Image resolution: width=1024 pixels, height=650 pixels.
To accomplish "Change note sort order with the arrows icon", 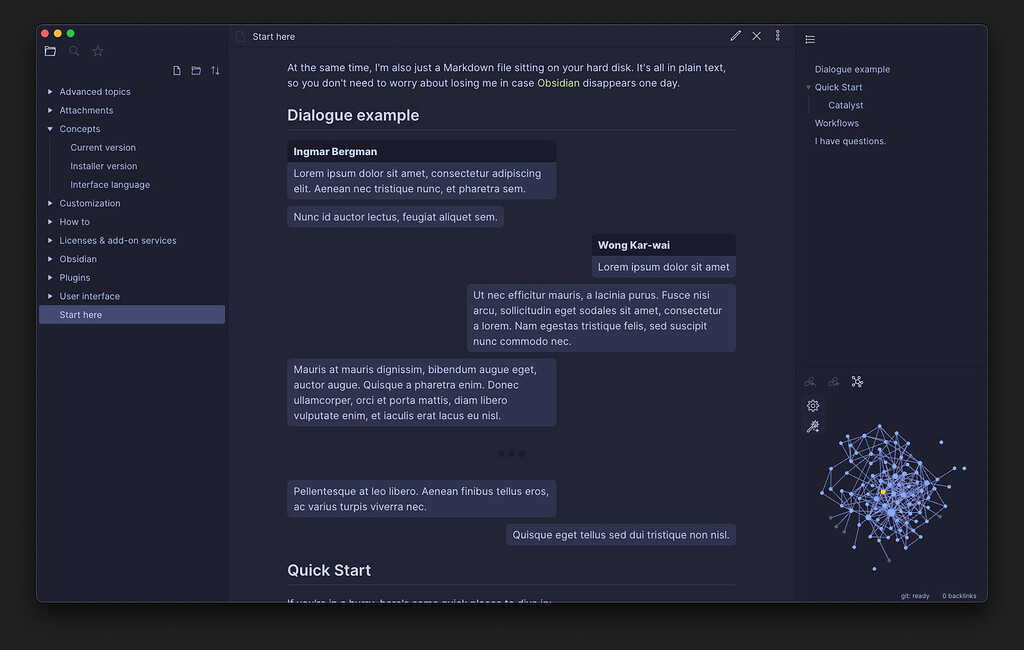I will pos(216,70).
